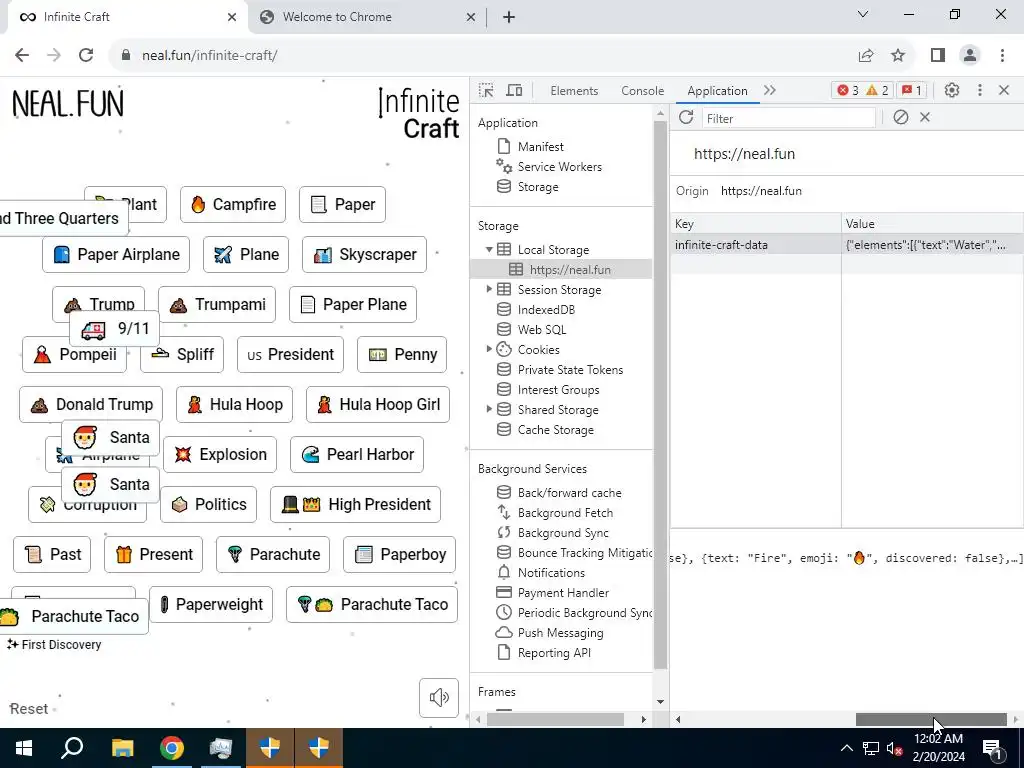Viewport: 1024px width, 768px height.
Task: Click the Key column header
Action: click(756, 223)
